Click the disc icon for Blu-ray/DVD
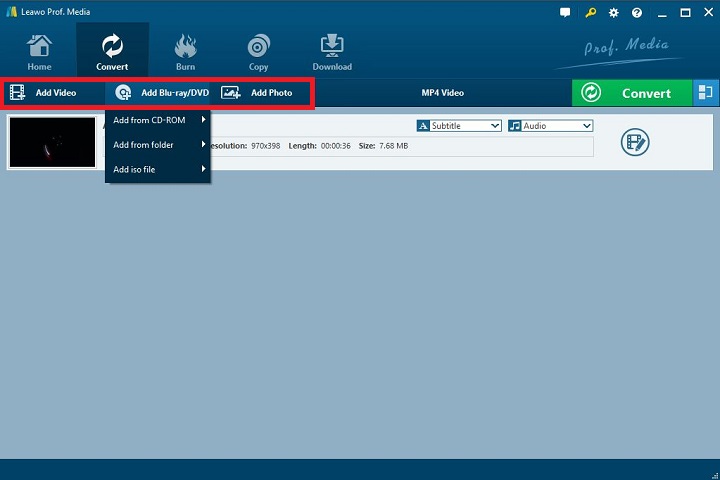Screen dimensions: 720x480 click(123, 92)
